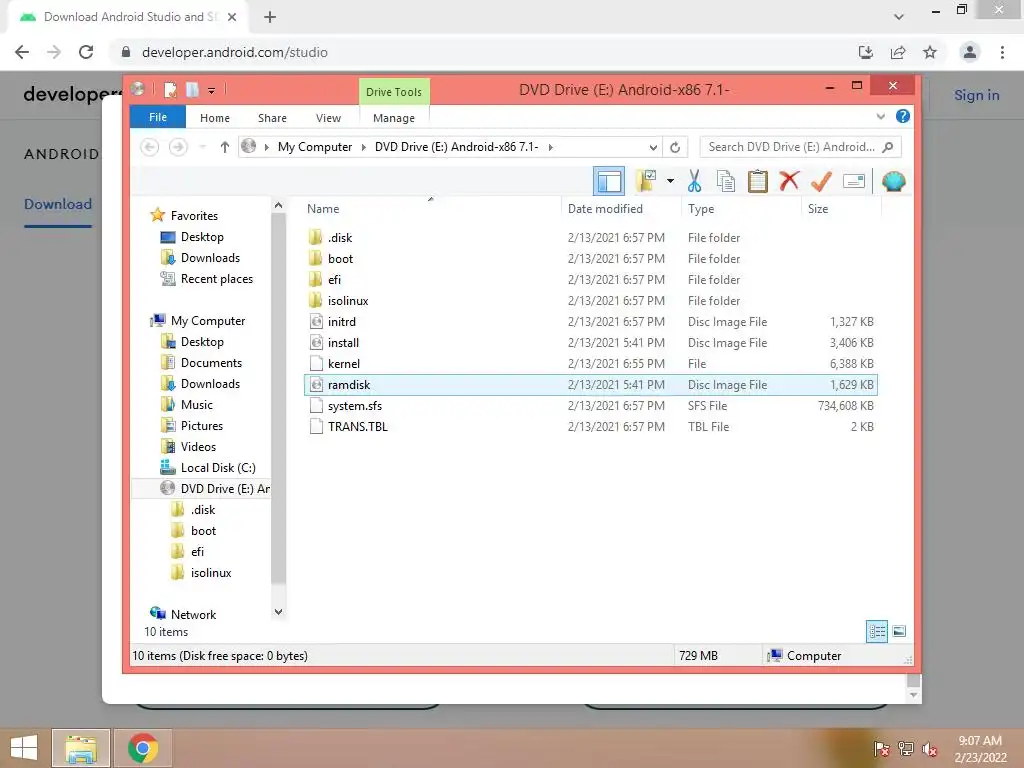Open the Windows Start button
This screenshot has height=768, width=1024.
[x=24, y=748]
